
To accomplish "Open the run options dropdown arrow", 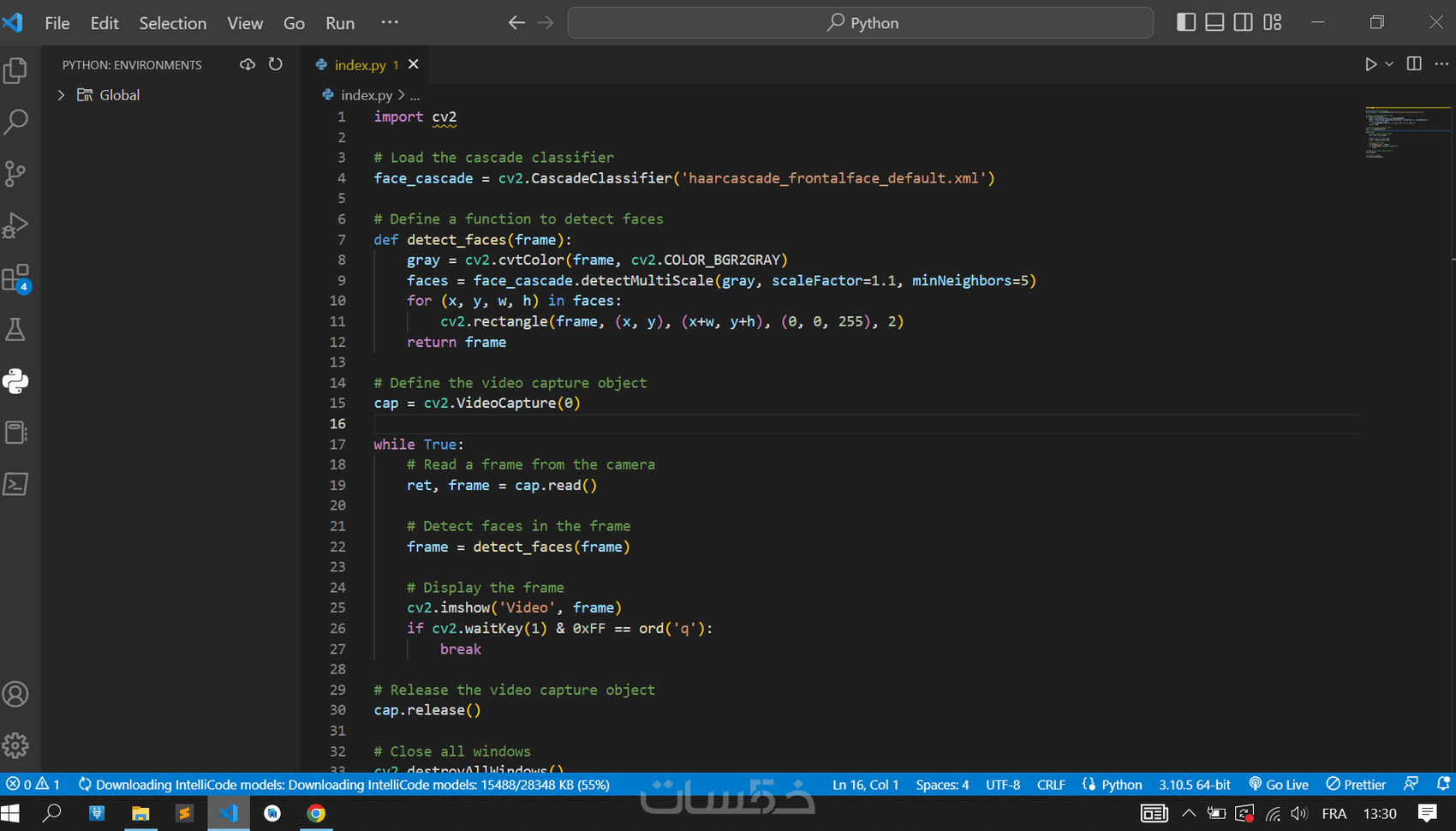I will click(x=1389, y=64).
